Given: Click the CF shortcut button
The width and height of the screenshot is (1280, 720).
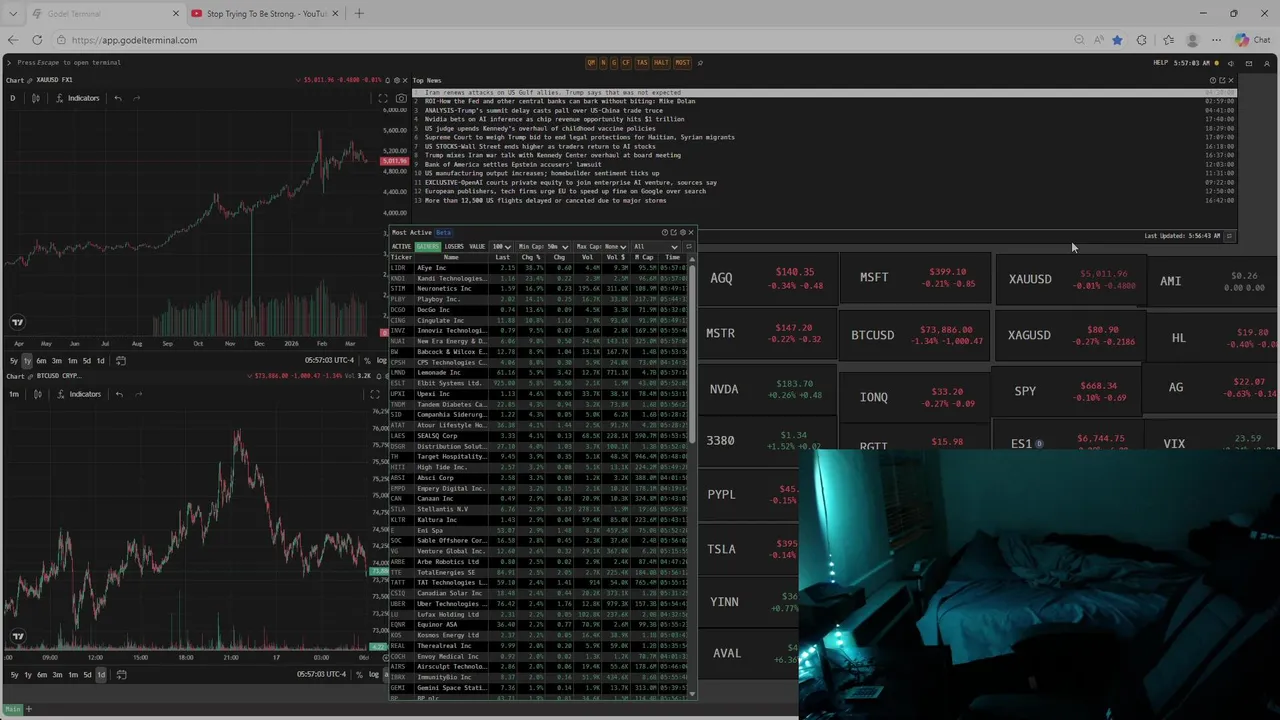Looking at the screenshot, I should click(626, 63).
